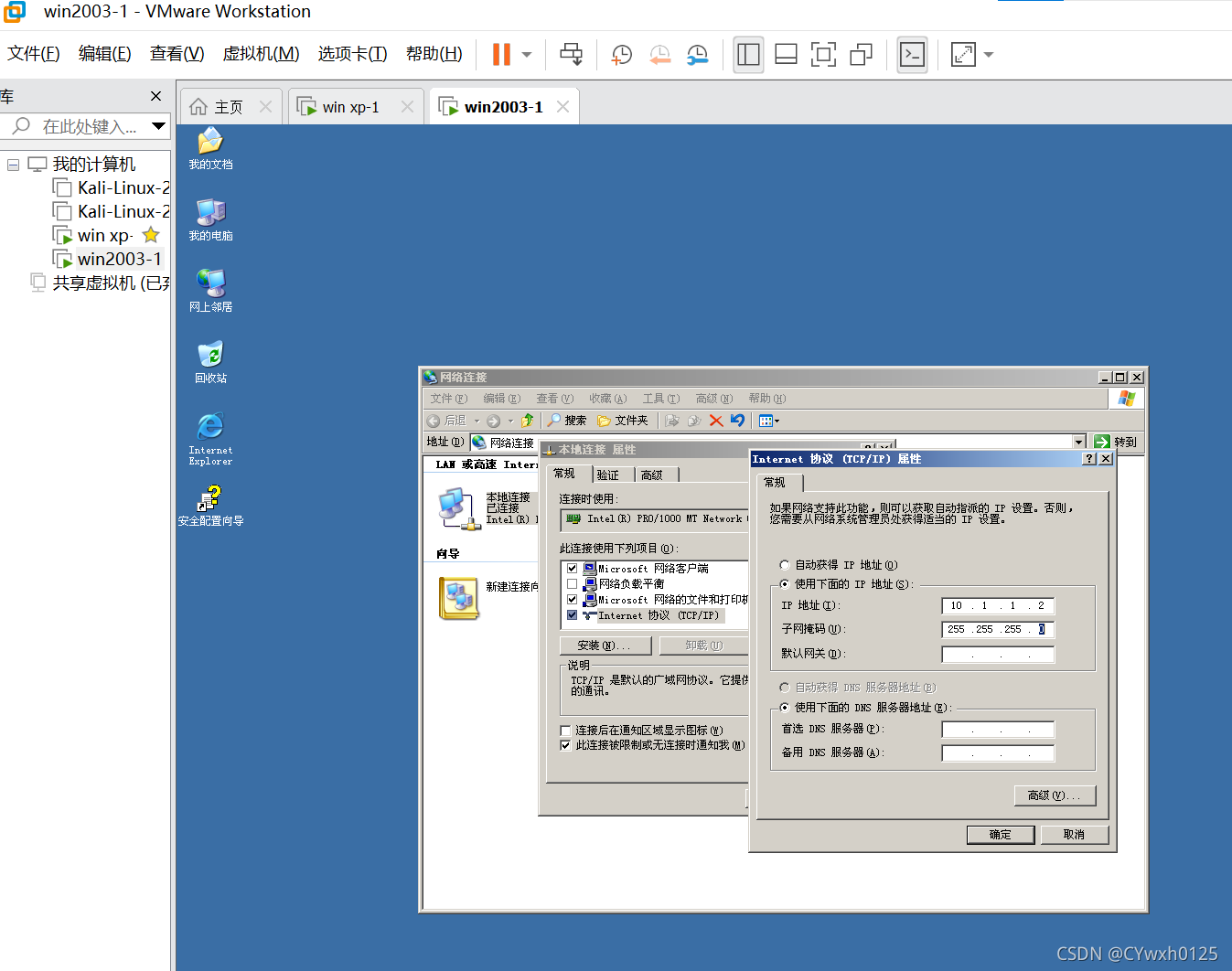Check Microsoft 网络客户端 checkbox

[x=572, y=569]
